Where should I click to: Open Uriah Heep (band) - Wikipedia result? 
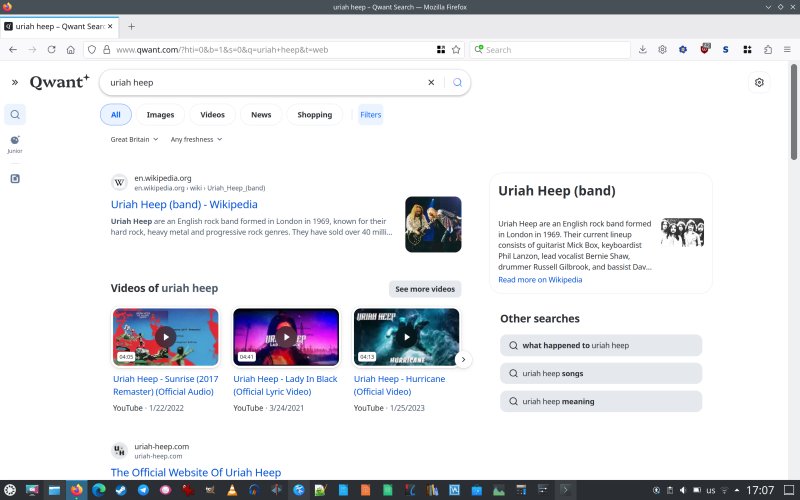tap(184, 205)
